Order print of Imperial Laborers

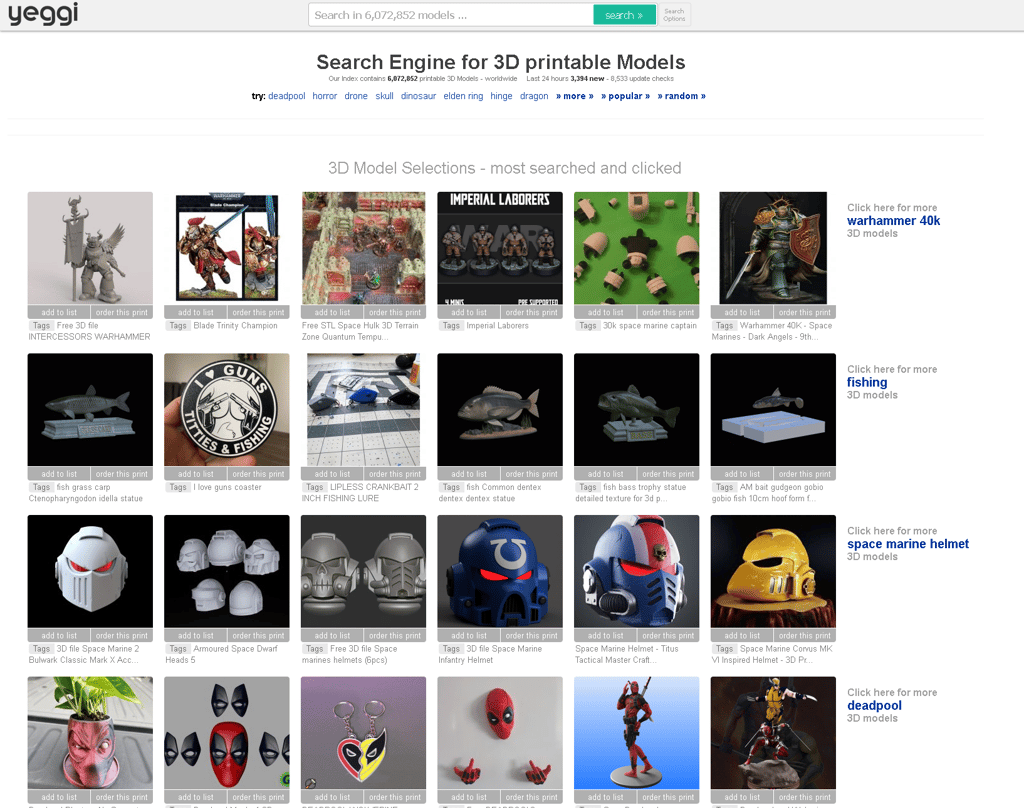[x=532, y=312]
